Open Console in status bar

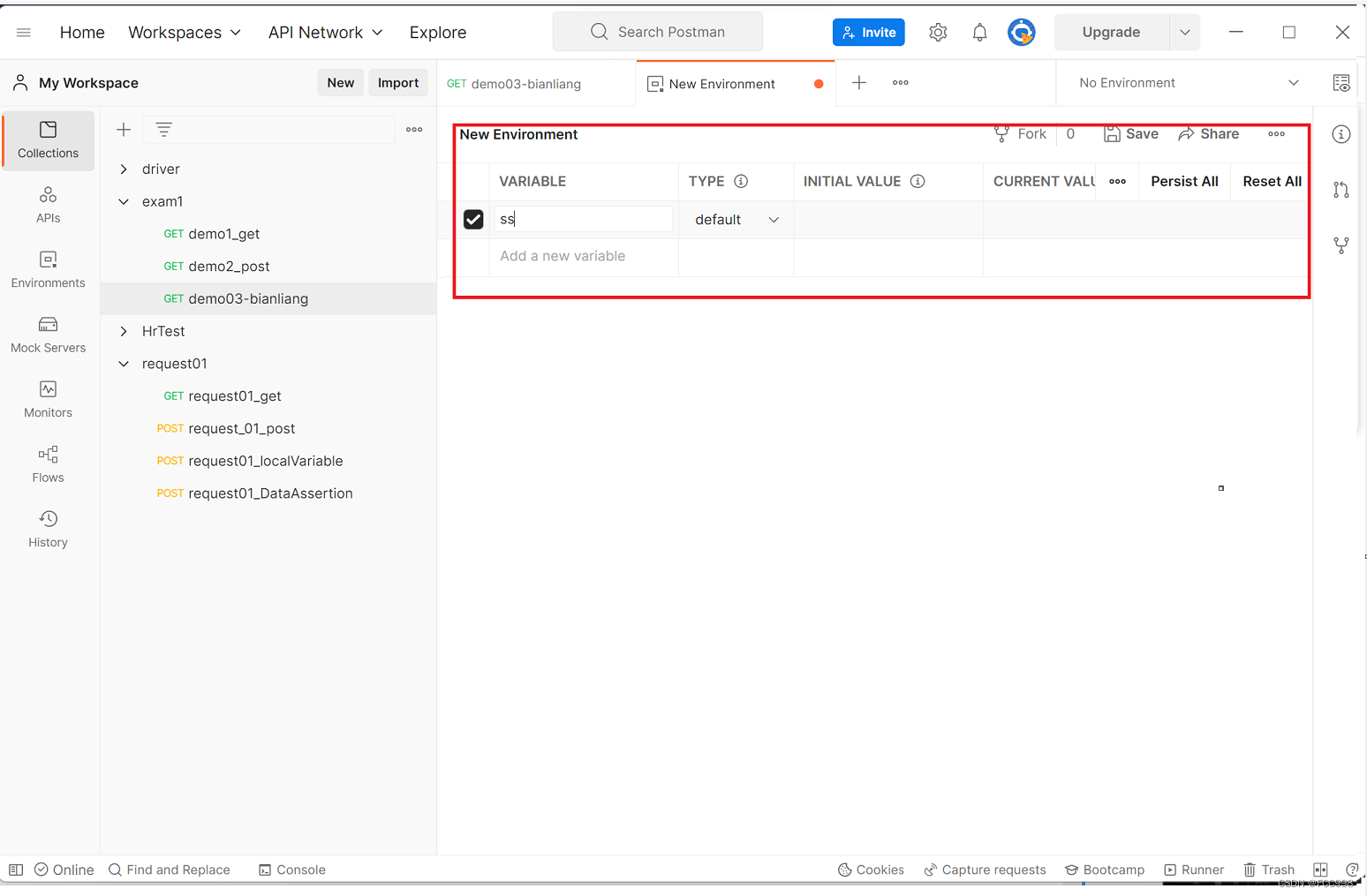click(292, 870)
